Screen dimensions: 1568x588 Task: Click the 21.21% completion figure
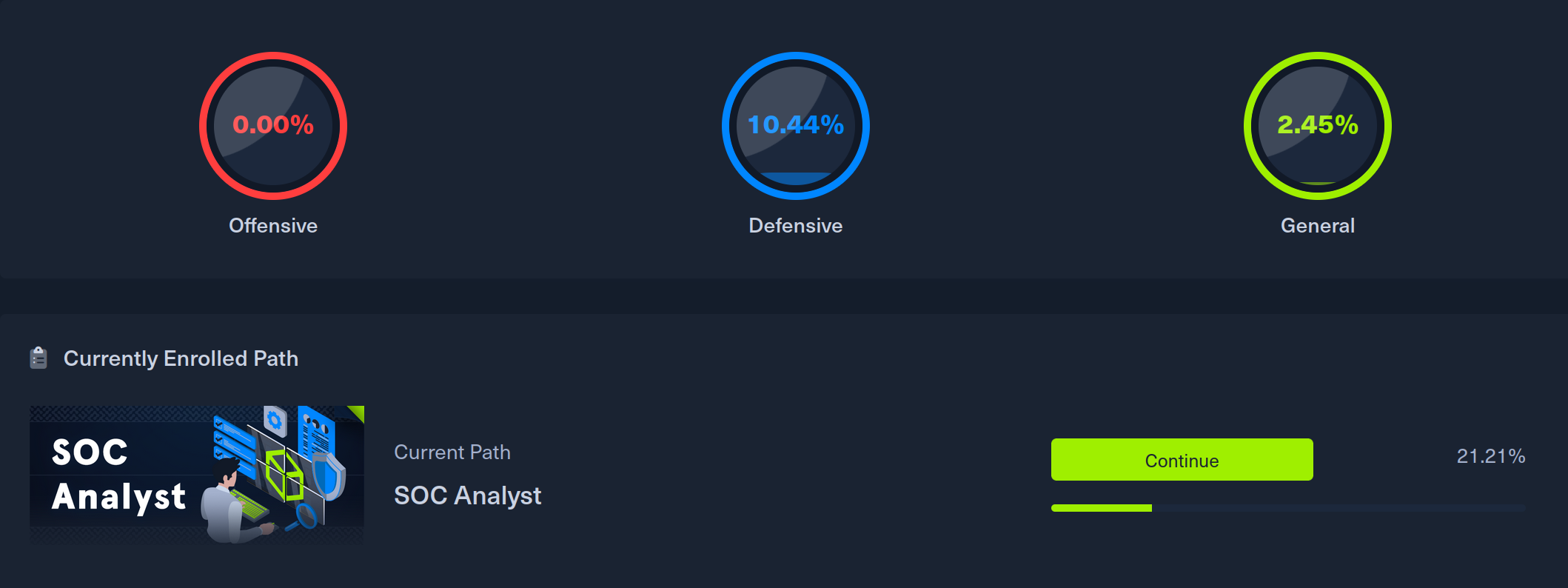[x=1490, y=456]
